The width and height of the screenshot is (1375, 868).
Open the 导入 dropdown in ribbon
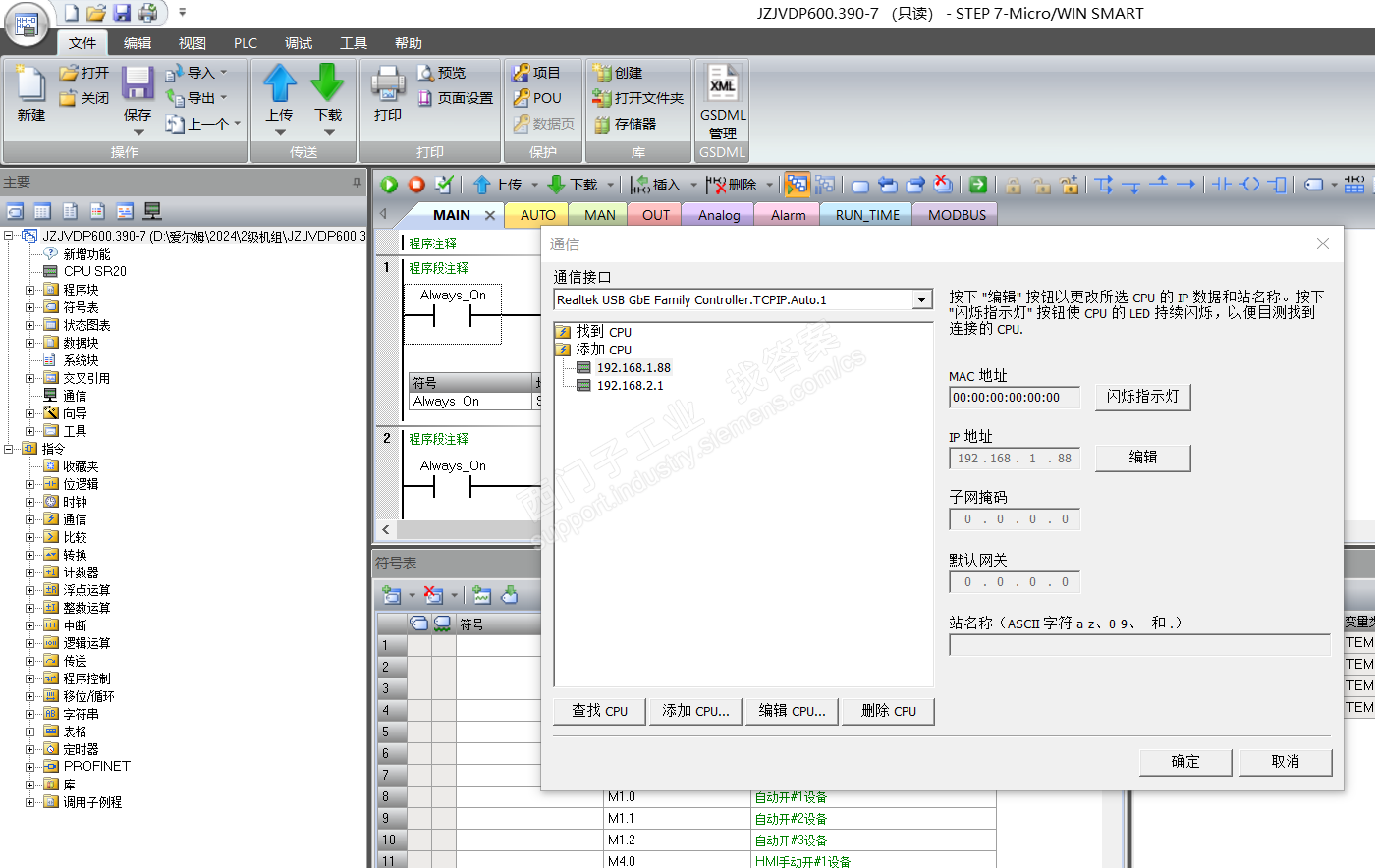(224, 73)
